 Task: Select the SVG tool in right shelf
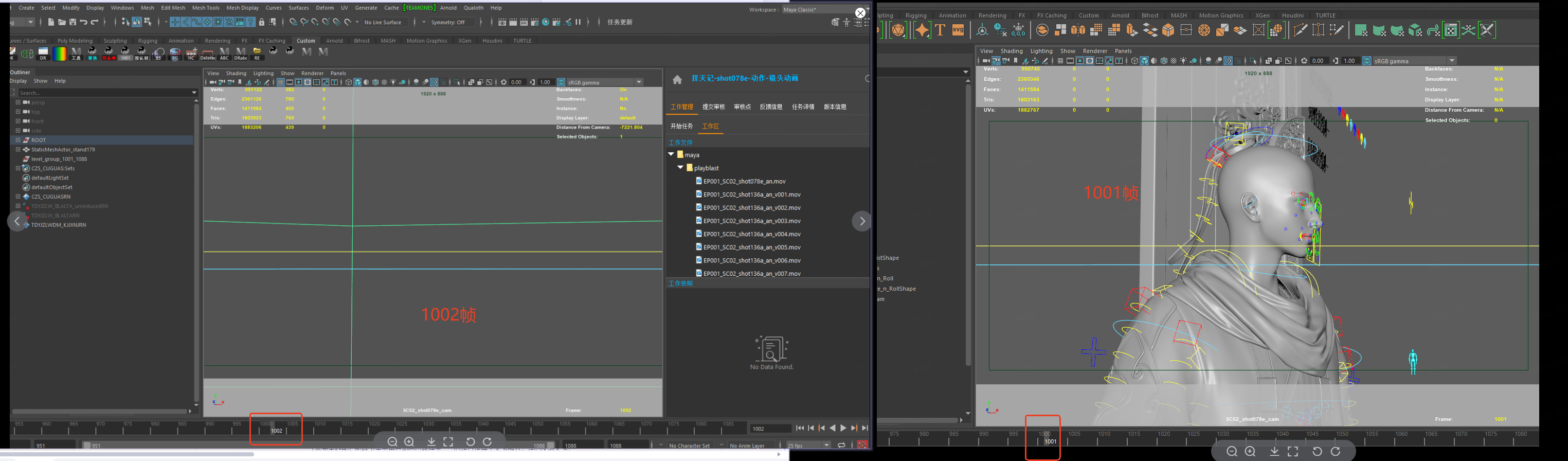click(x=958, y=30)
